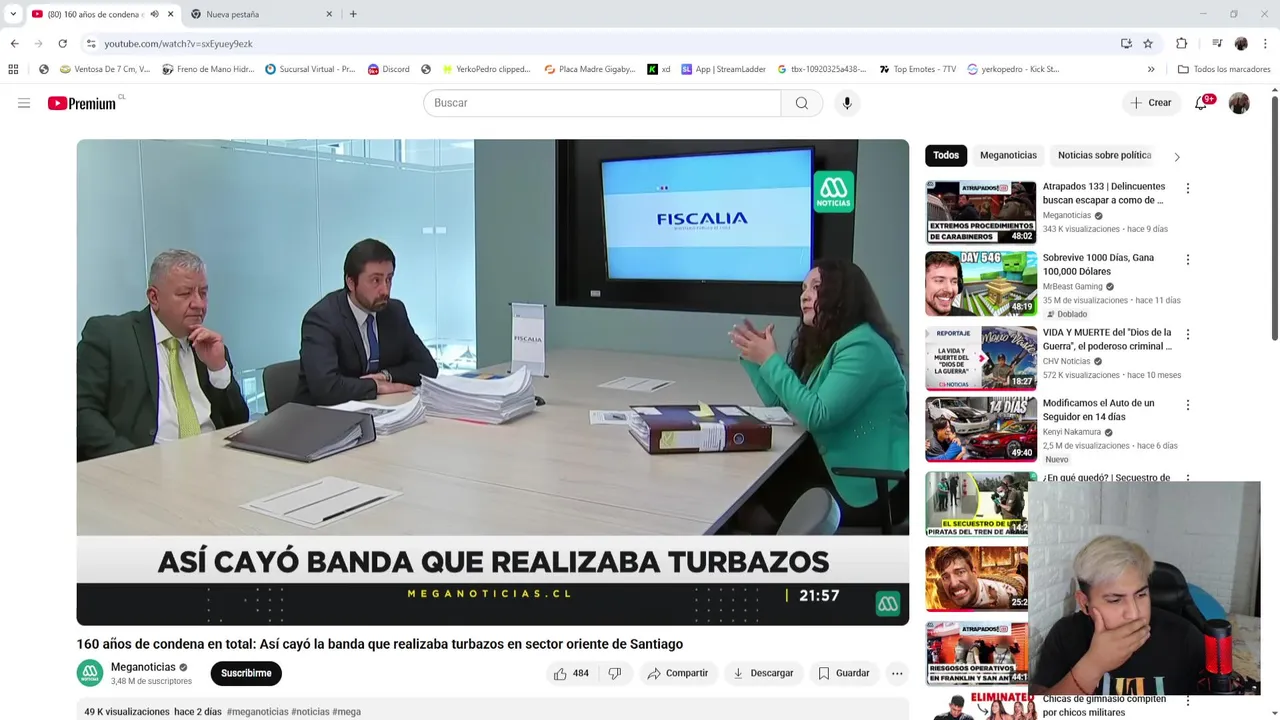Open a new tab with plus button
1280x720 pixels.
tap(353, 14)
